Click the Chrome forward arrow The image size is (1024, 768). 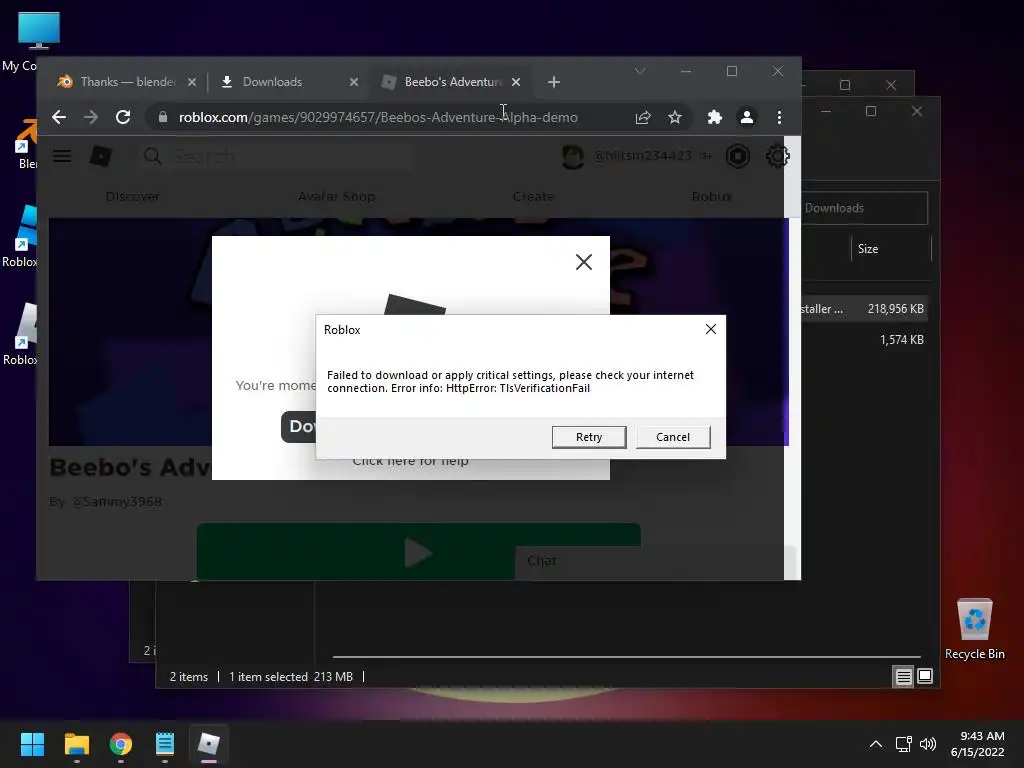tap(91, 117)
